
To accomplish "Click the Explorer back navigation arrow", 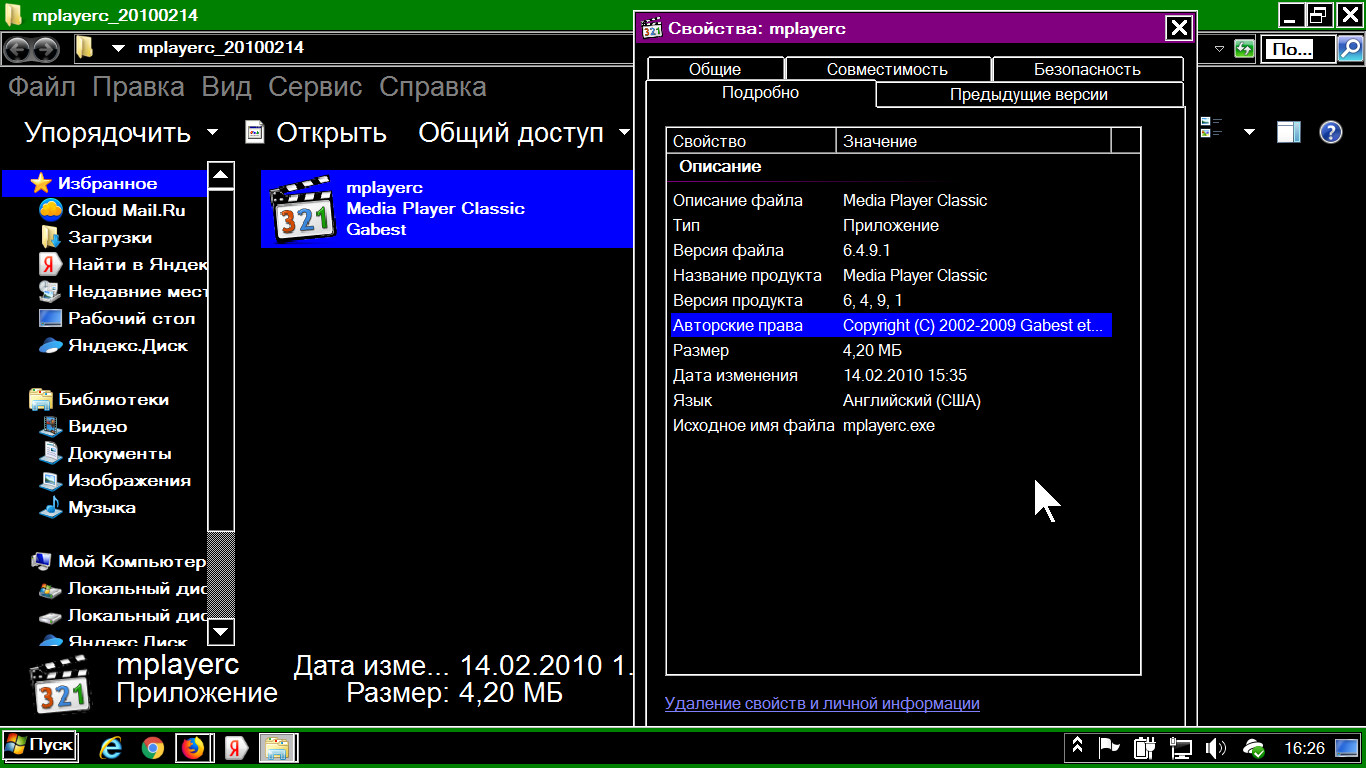I will tap(19, 48).
